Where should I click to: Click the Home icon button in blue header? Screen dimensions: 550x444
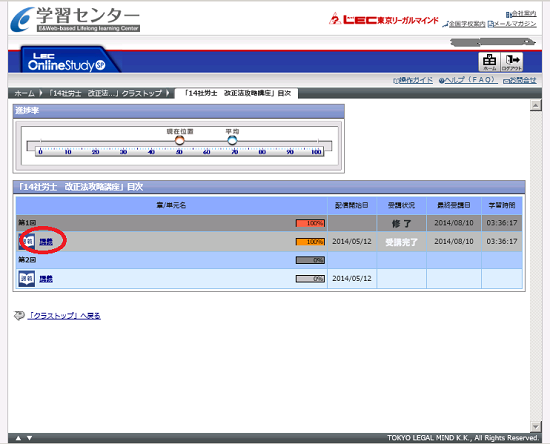pos(490,62)
